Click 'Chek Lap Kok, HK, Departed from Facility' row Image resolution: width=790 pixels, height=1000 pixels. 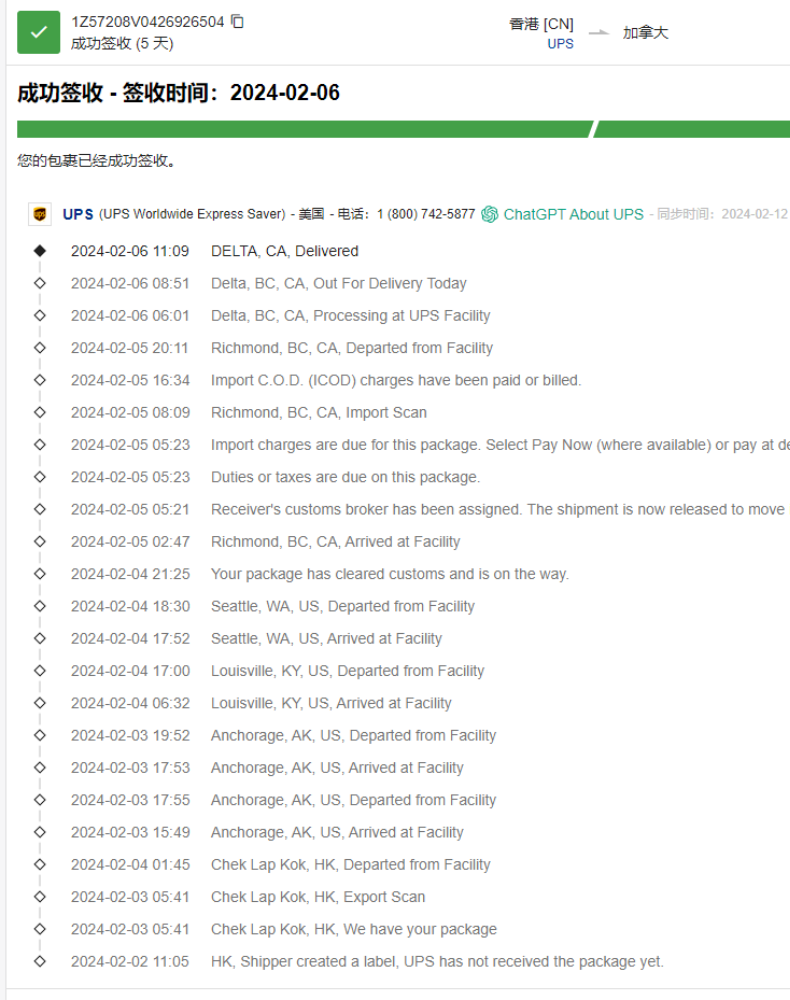351,865
